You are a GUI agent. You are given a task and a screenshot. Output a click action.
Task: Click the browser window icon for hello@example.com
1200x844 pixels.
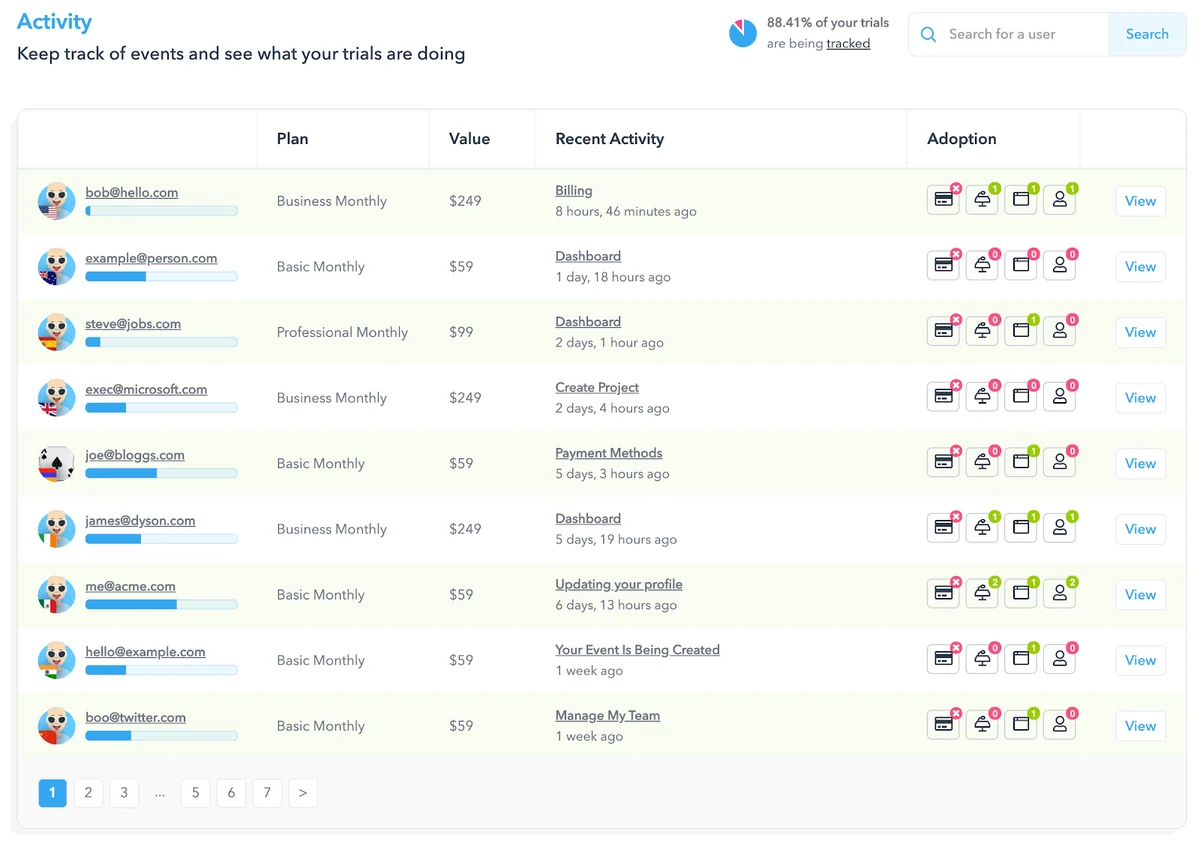pos(1021,660)
